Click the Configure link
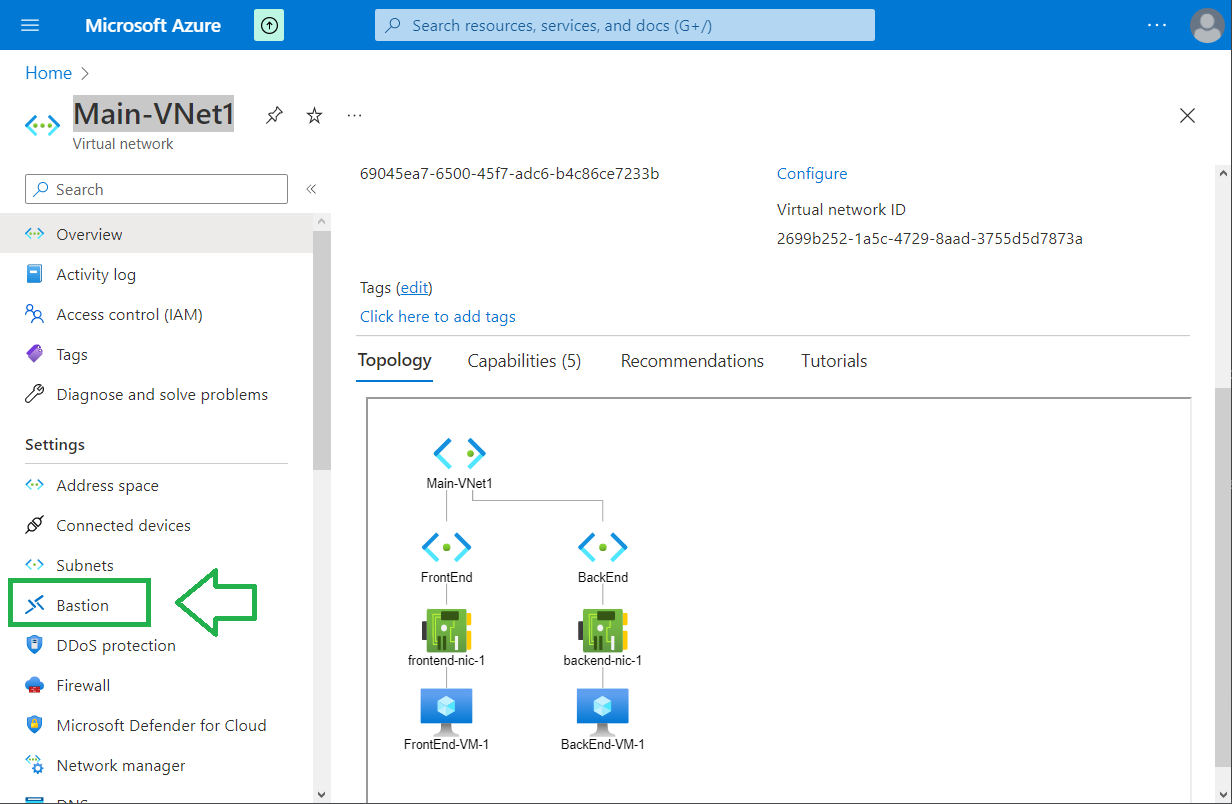The height and width of the screenshot is (804, 1232). click(812, 174)
